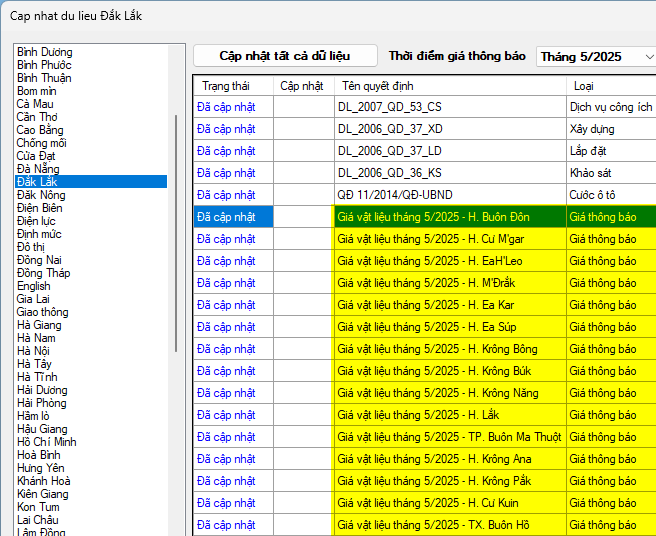Click 'Giá vật liệu tháng 5/2025 - H. EaH'Leo'
656x536 pixels.
coord(450,261)
